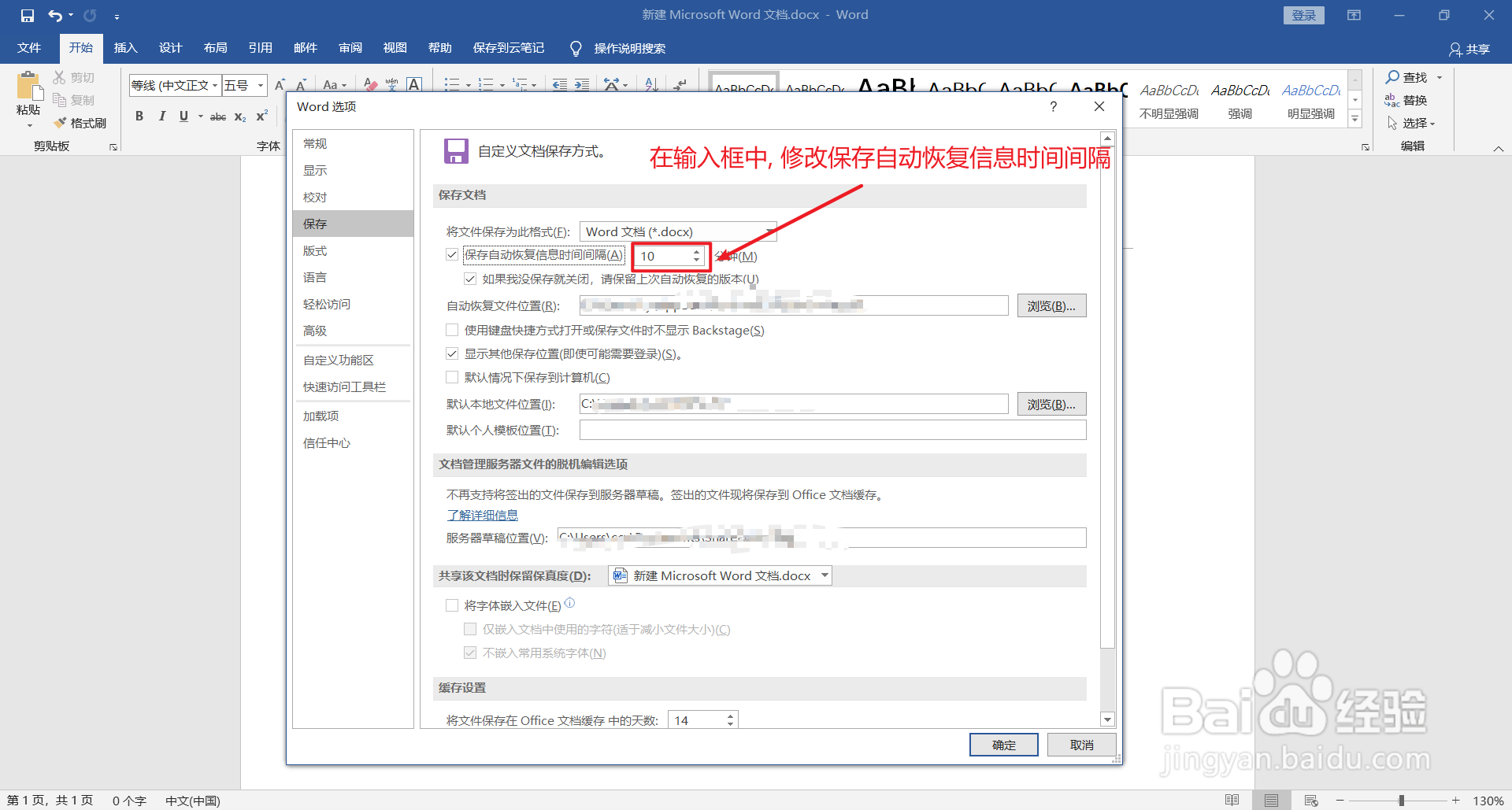
Task: Open clipboard group dialog launcher
Action: (x=113, y=147)
